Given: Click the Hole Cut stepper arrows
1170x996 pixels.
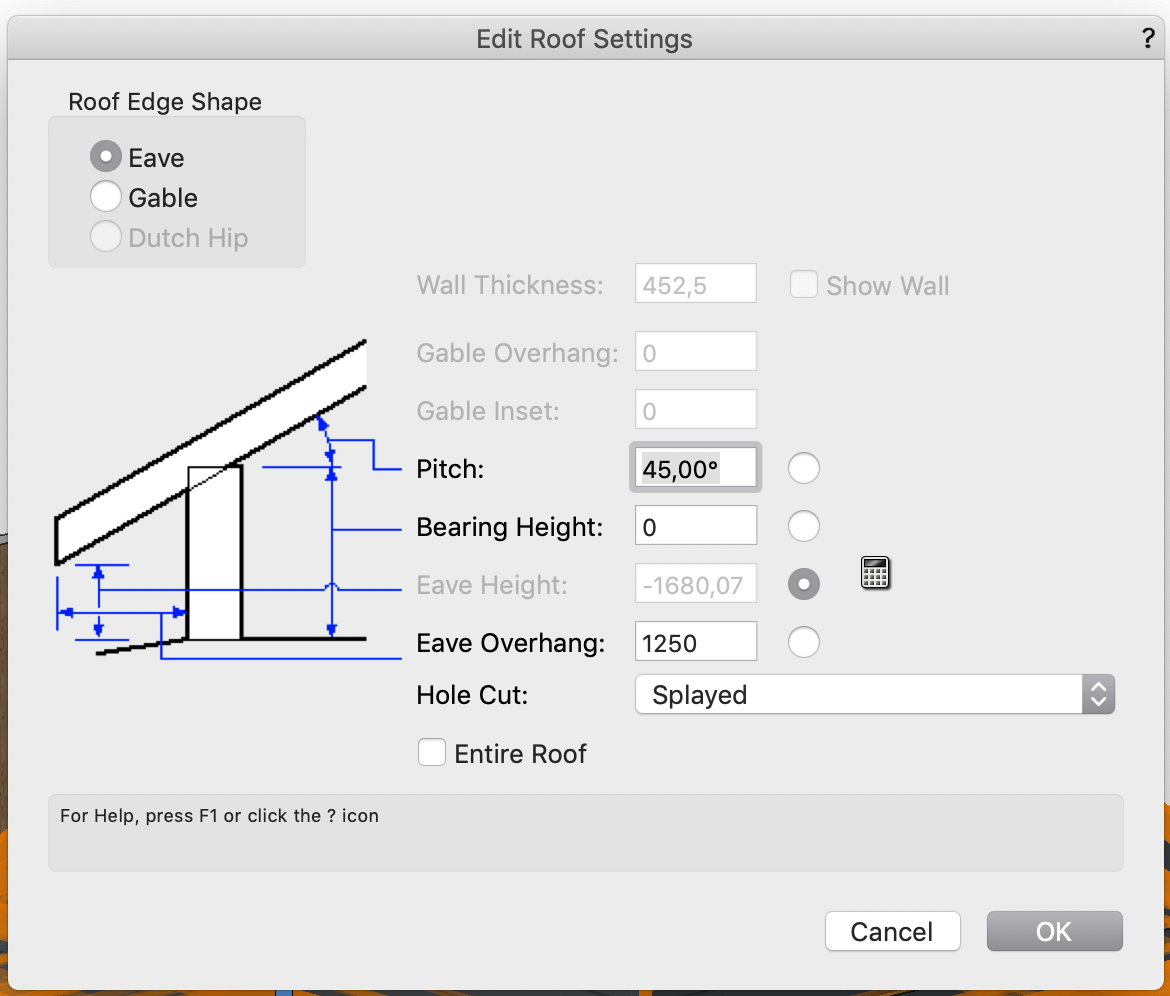Looking at the screenshot, I should 1098,694.
